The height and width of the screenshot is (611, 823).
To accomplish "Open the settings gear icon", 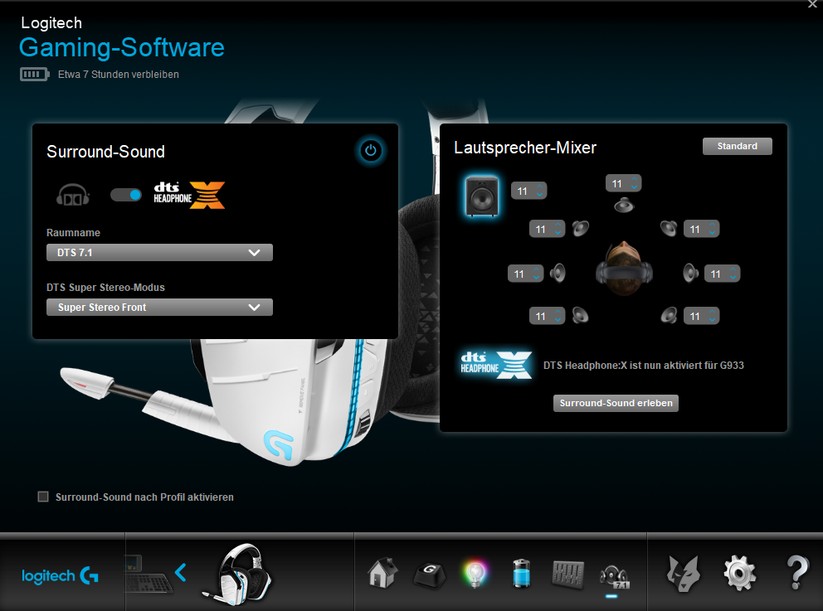I will 739,573.
